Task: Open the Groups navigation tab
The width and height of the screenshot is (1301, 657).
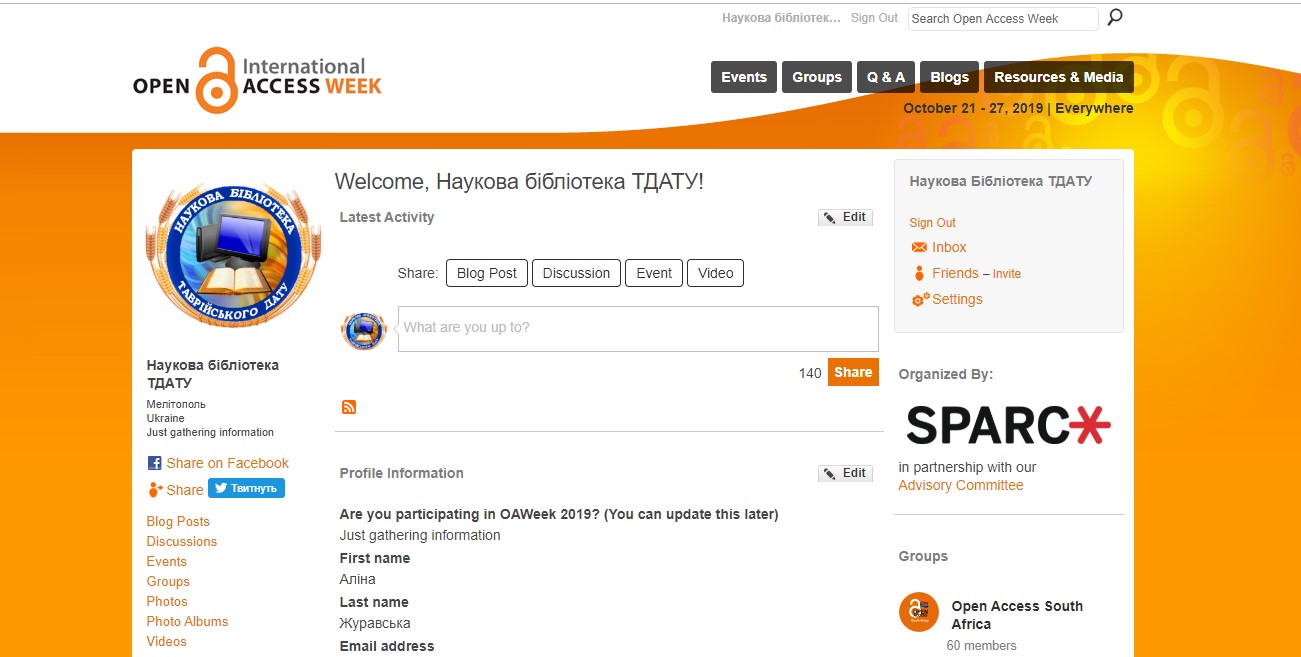Action: (817, 77)
